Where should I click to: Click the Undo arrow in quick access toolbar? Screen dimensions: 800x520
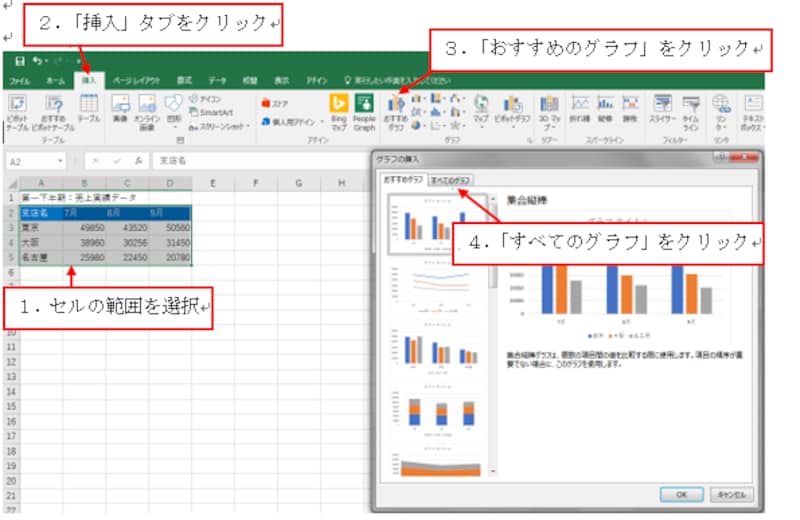(x=37, y=61)
